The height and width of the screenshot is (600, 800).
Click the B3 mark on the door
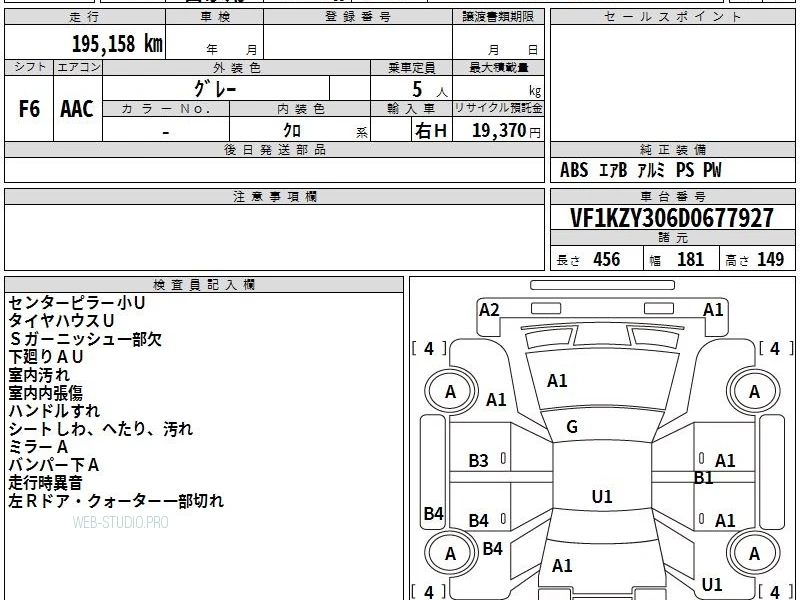(479, 461)
